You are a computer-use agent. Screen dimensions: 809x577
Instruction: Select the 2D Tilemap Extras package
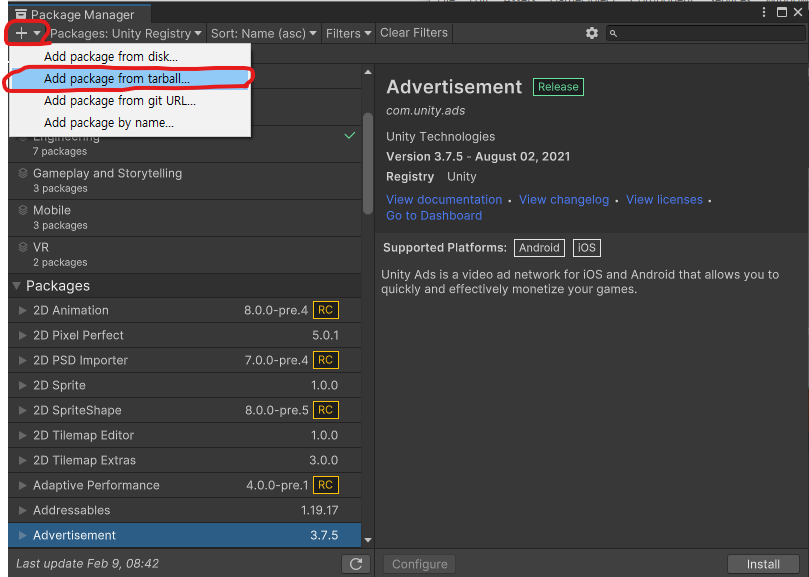click(x=185, y=460)
